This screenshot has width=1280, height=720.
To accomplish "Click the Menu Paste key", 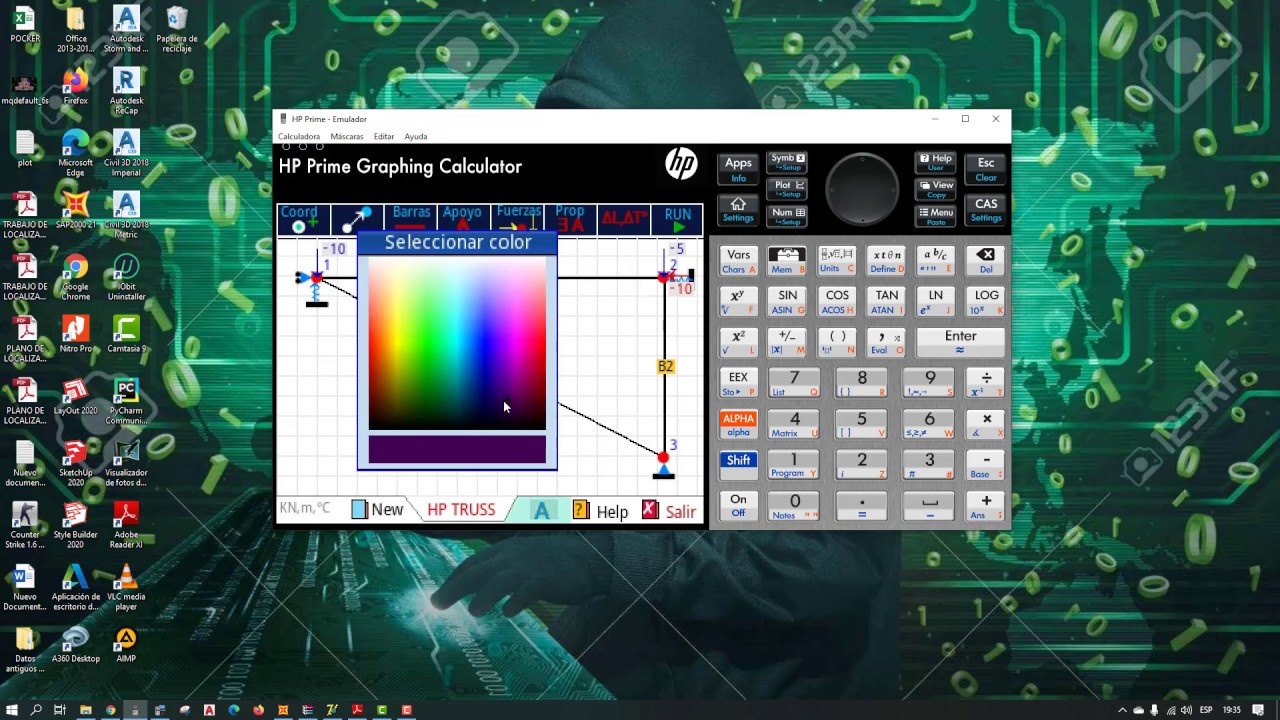I will pos(936,215).
